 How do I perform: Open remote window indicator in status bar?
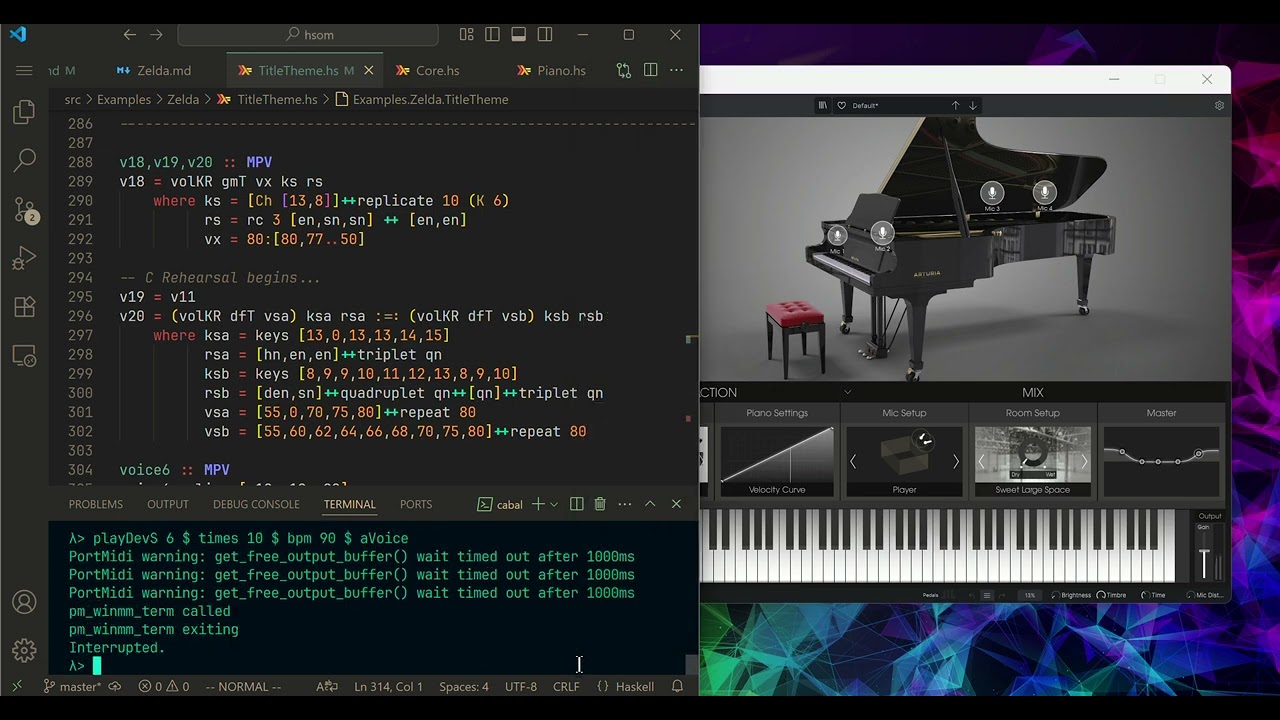point(17,686)
